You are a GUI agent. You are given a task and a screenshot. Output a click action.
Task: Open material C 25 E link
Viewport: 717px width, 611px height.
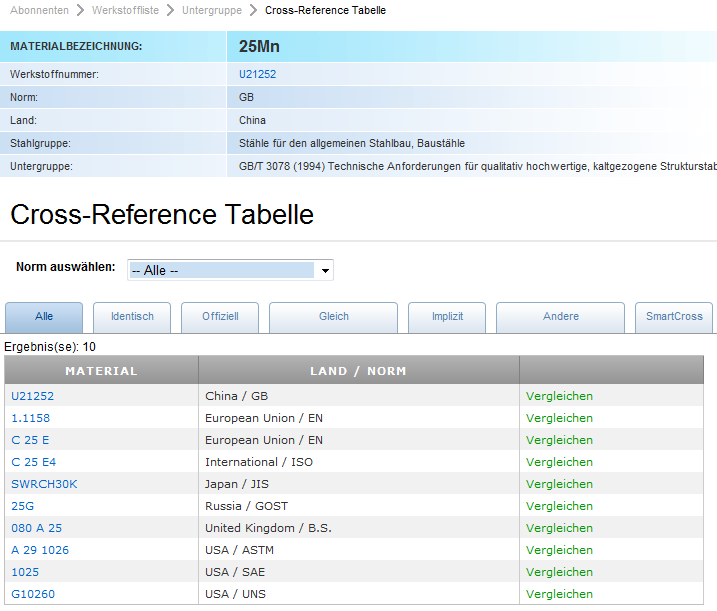30,440
